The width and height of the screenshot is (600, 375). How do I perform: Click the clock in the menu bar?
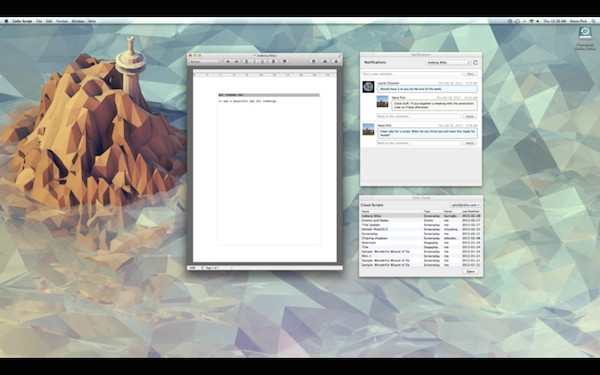click(555, 21)
